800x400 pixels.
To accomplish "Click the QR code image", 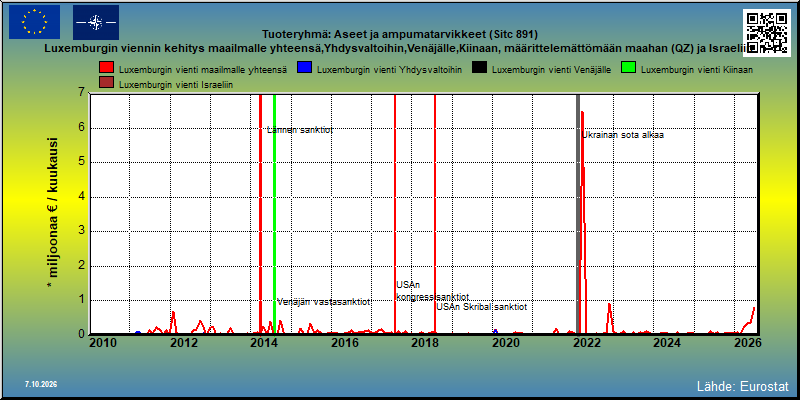I will tap(768, 32).
